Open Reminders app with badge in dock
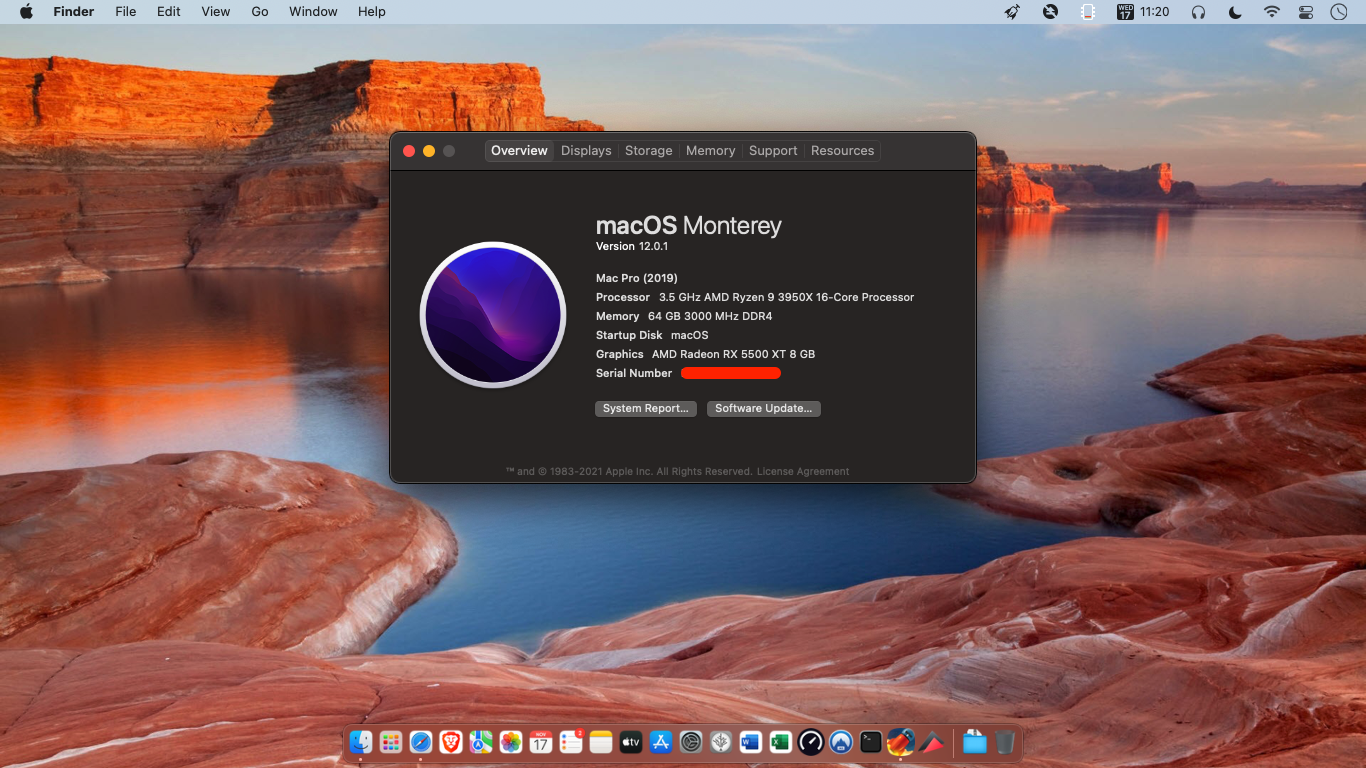1366x768 pixels. 571,742
